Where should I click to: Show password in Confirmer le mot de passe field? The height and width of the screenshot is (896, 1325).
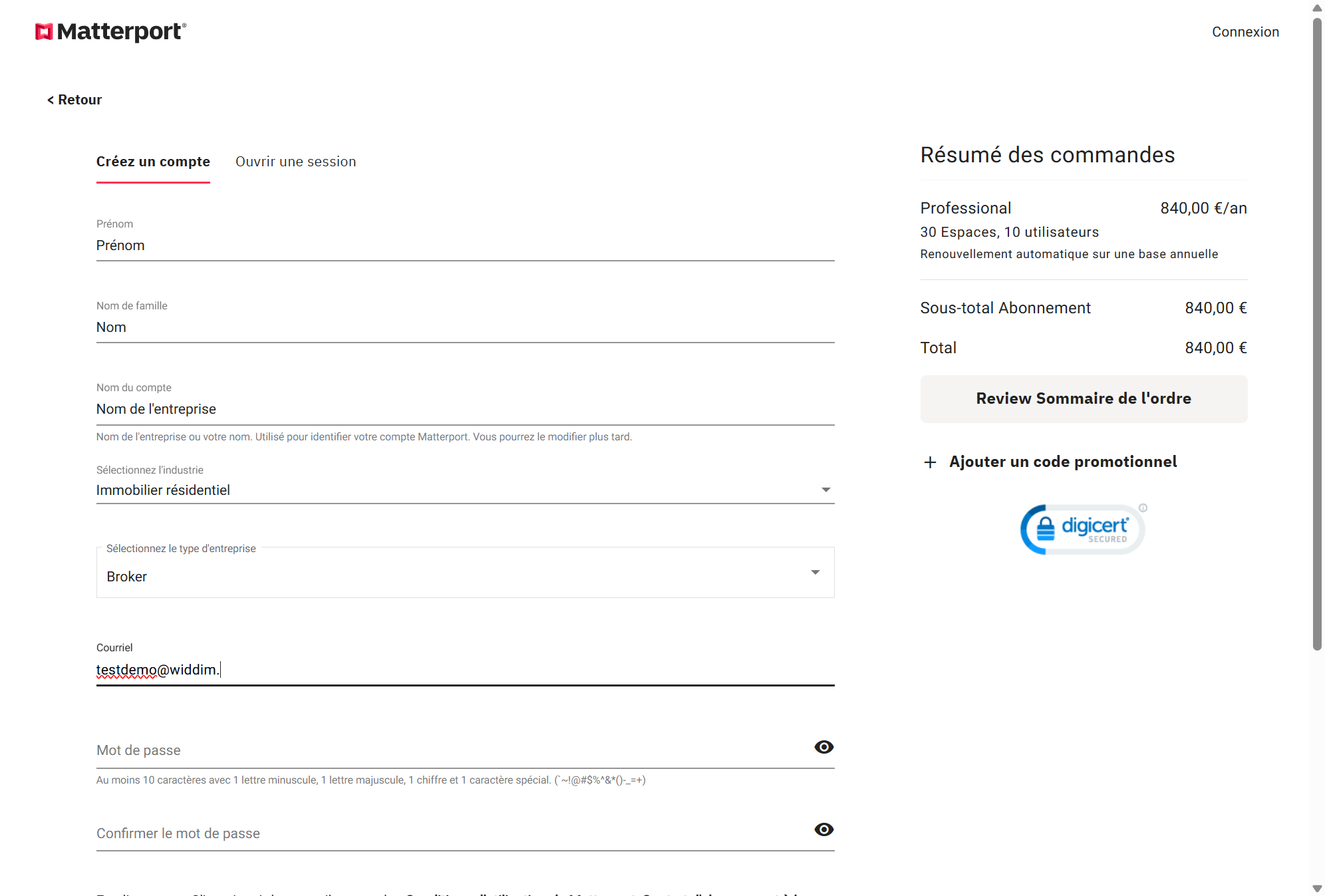(824, 829)
